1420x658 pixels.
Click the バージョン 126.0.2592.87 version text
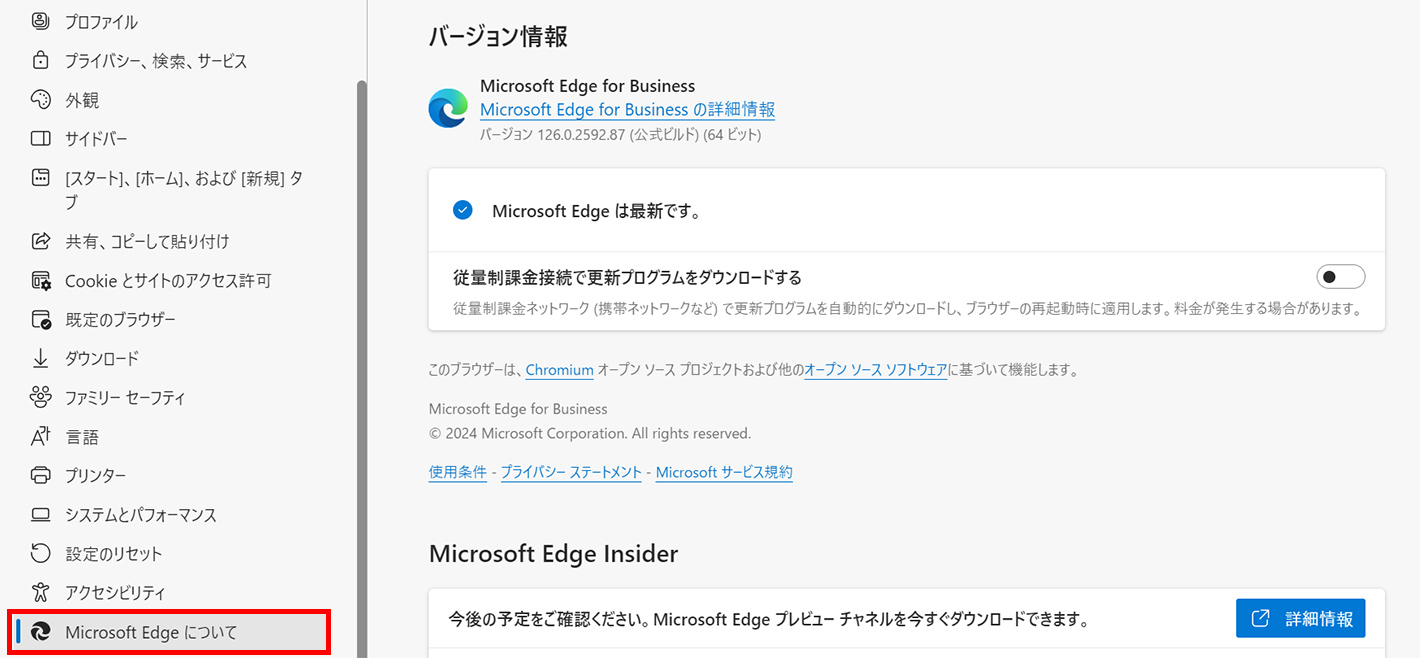[620, 134]
